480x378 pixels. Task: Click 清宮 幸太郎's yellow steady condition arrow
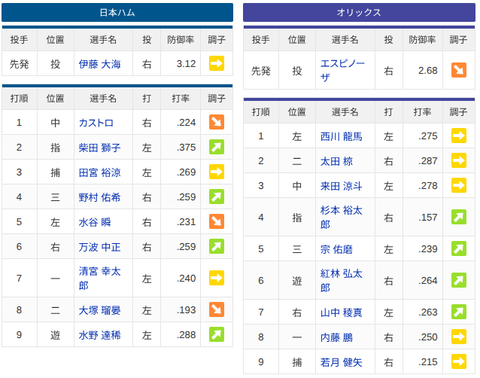tap(216, 278)
